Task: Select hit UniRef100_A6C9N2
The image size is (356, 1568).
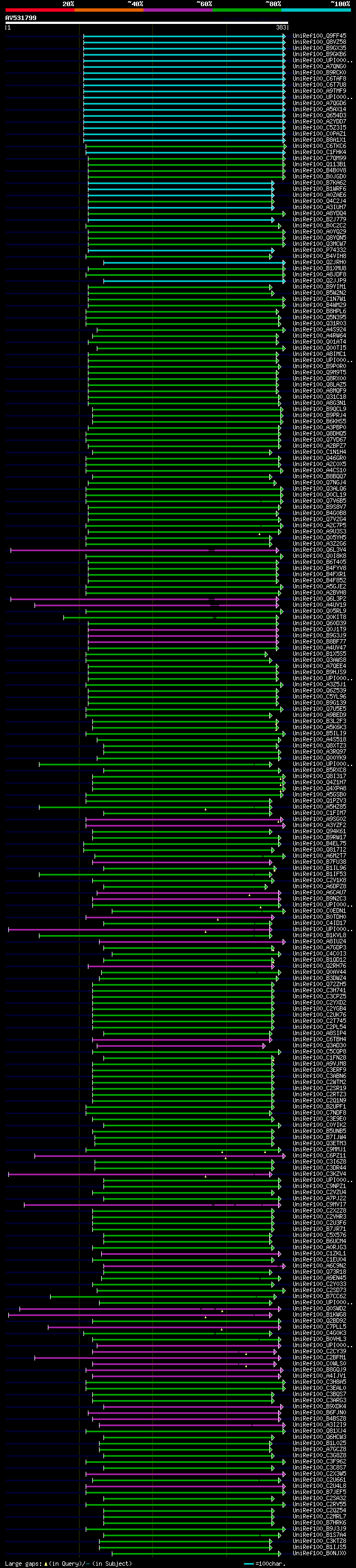Action: pos(319,1265)
